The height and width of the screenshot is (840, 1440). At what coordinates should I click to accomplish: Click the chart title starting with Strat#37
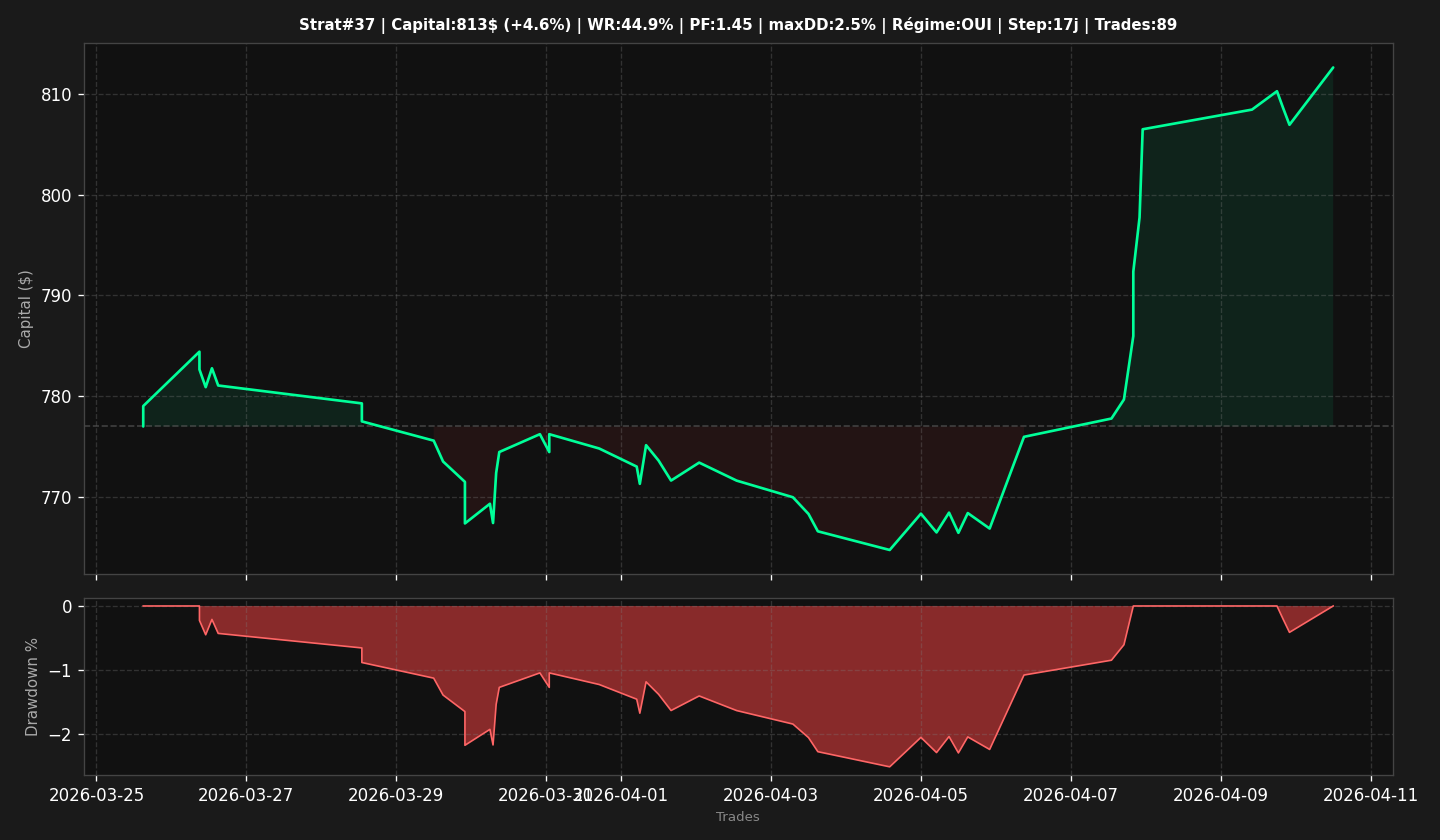click(738, 25)
